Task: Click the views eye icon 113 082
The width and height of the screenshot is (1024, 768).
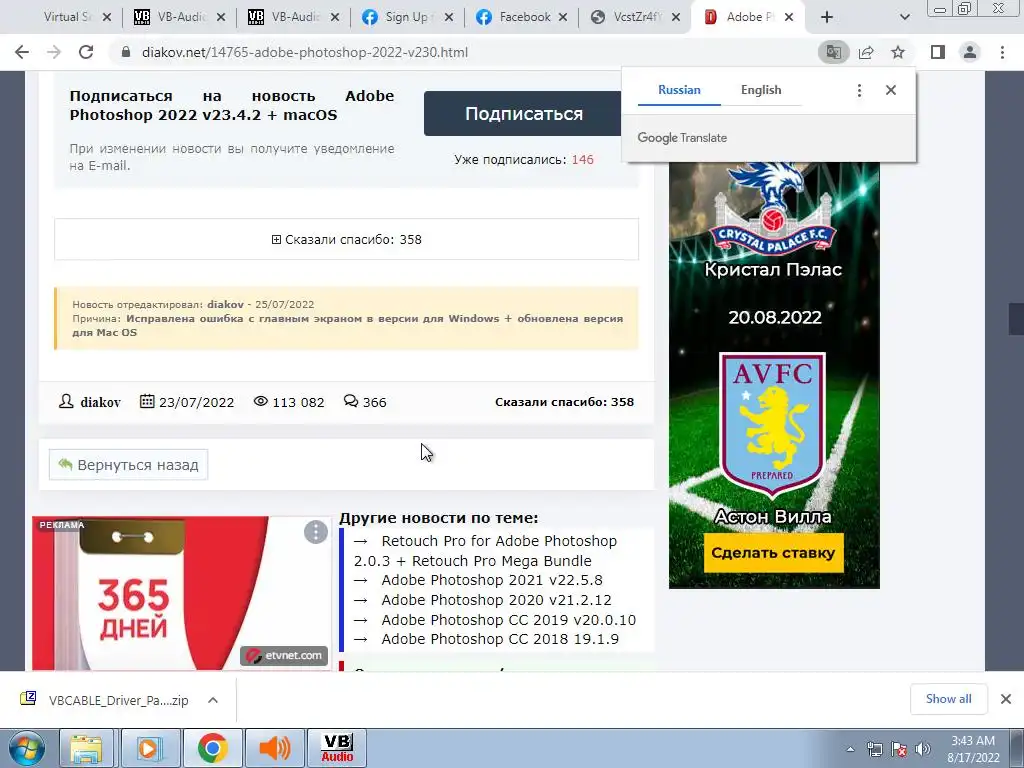Action: 261,401
